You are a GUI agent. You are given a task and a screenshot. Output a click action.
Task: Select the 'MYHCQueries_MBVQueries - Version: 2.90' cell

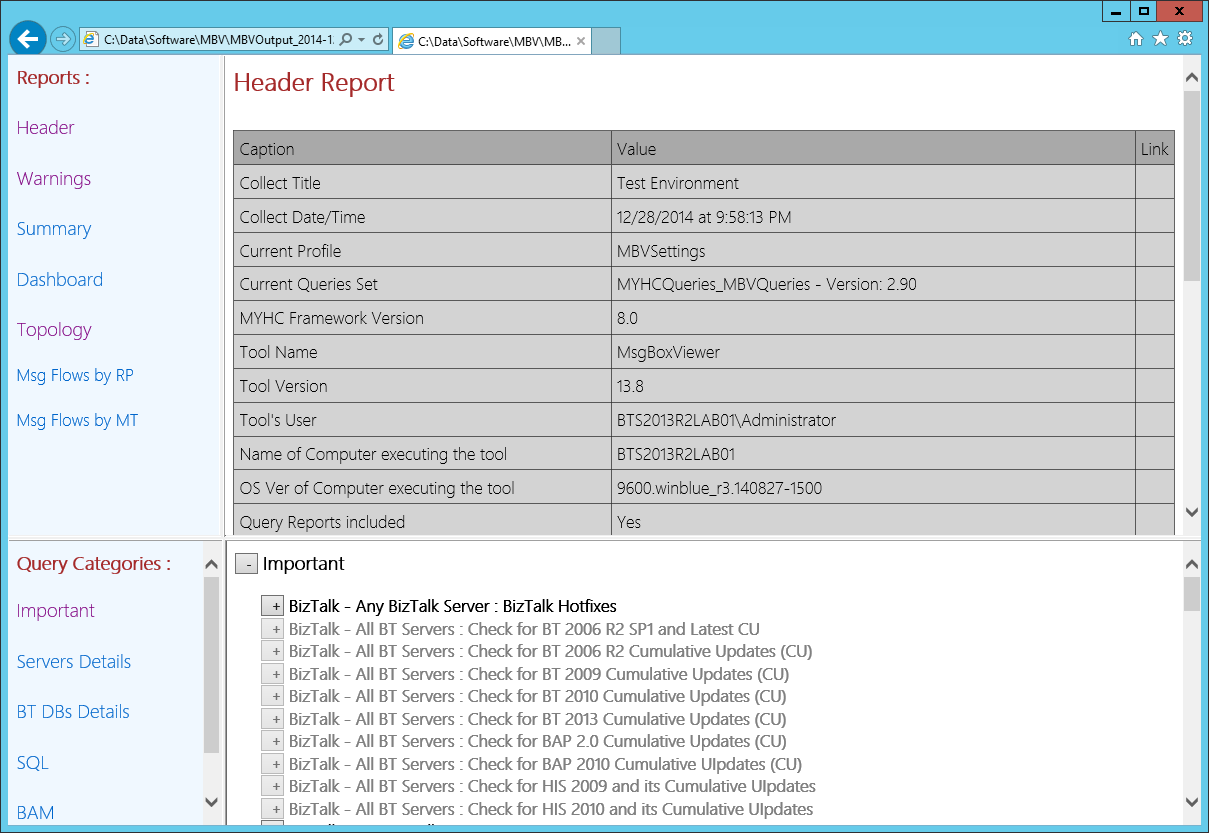(873, 284)
